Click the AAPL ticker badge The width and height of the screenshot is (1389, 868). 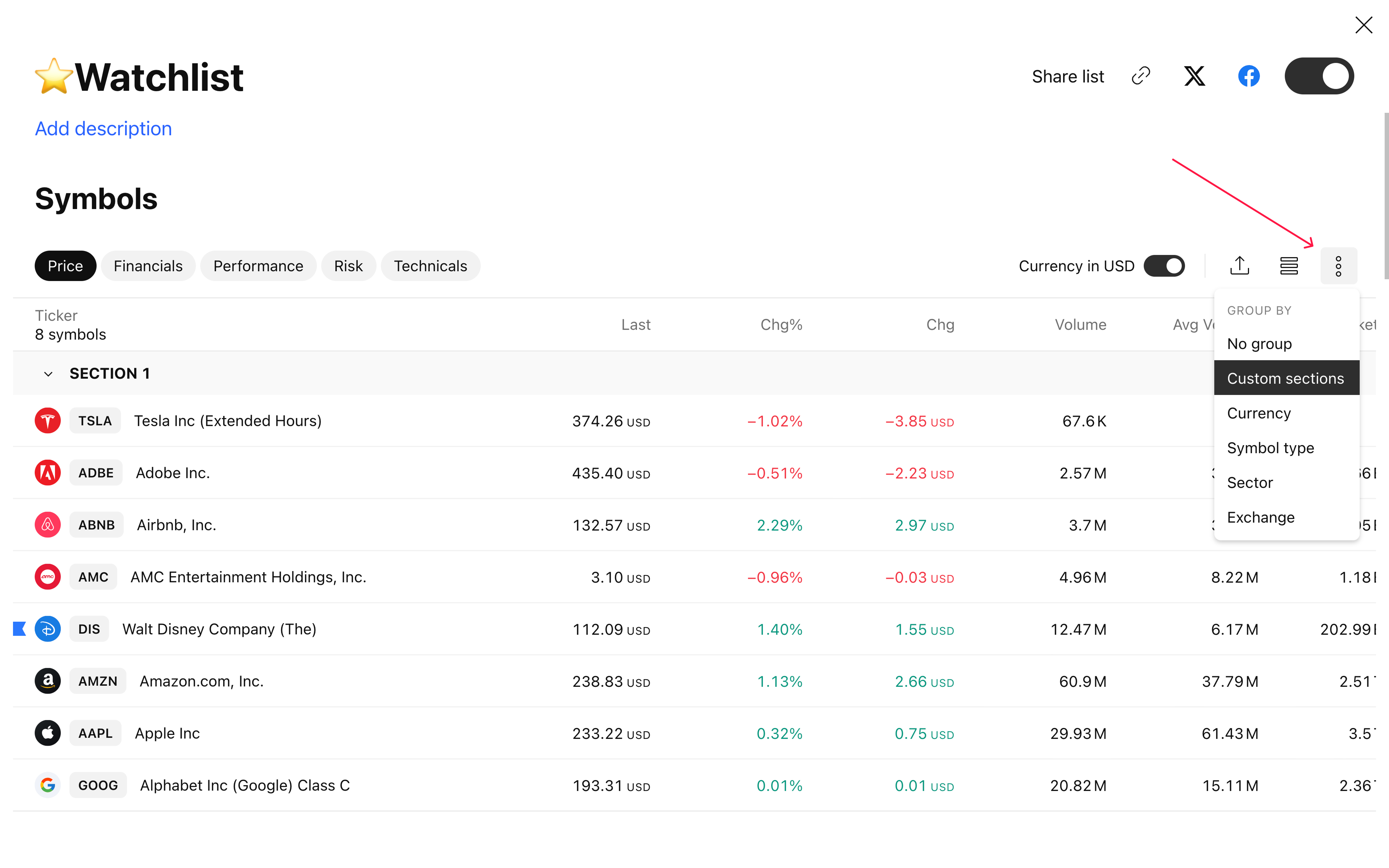(95, 733)
